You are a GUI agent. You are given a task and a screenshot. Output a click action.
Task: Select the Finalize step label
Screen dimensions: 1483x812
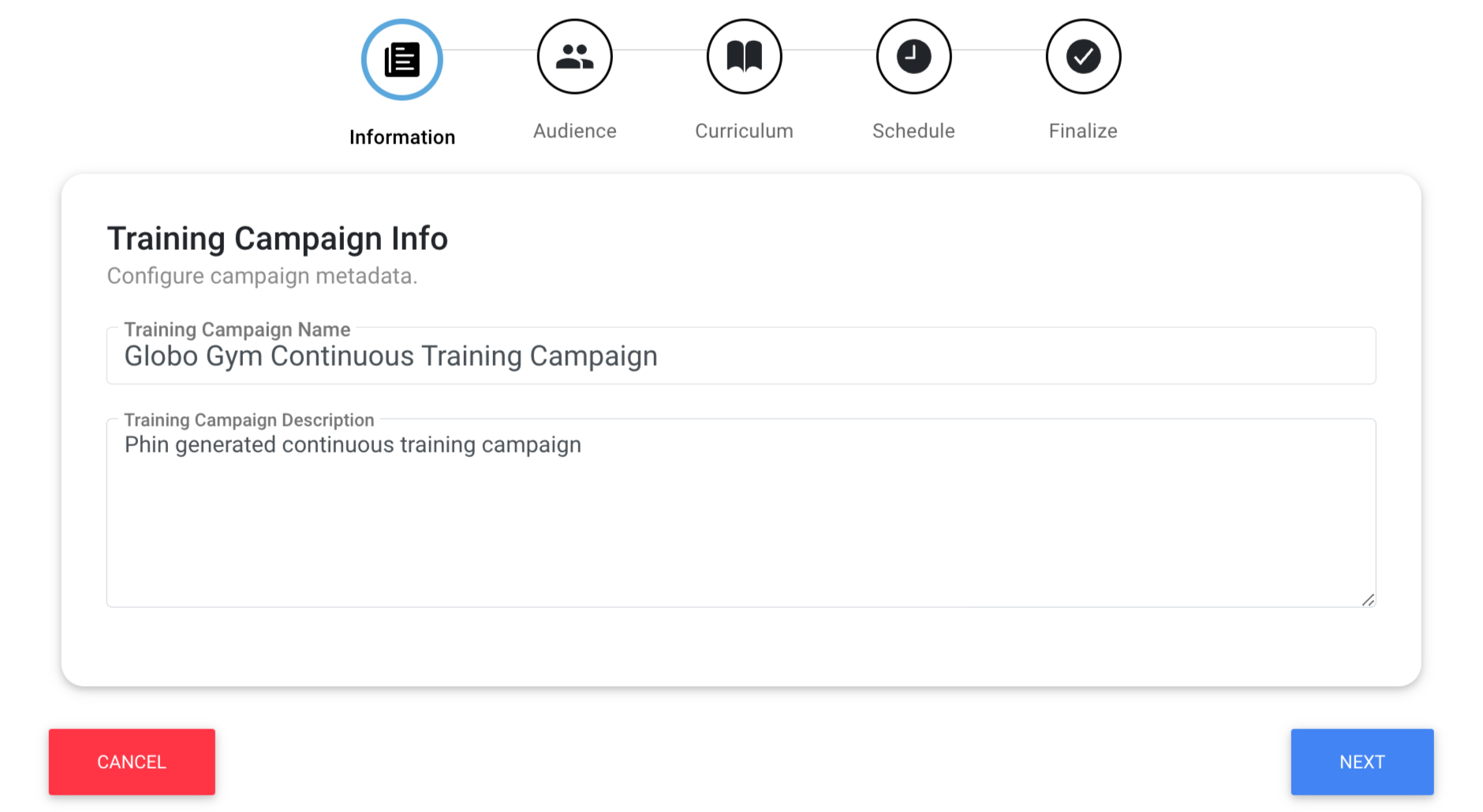point(1082,131)
